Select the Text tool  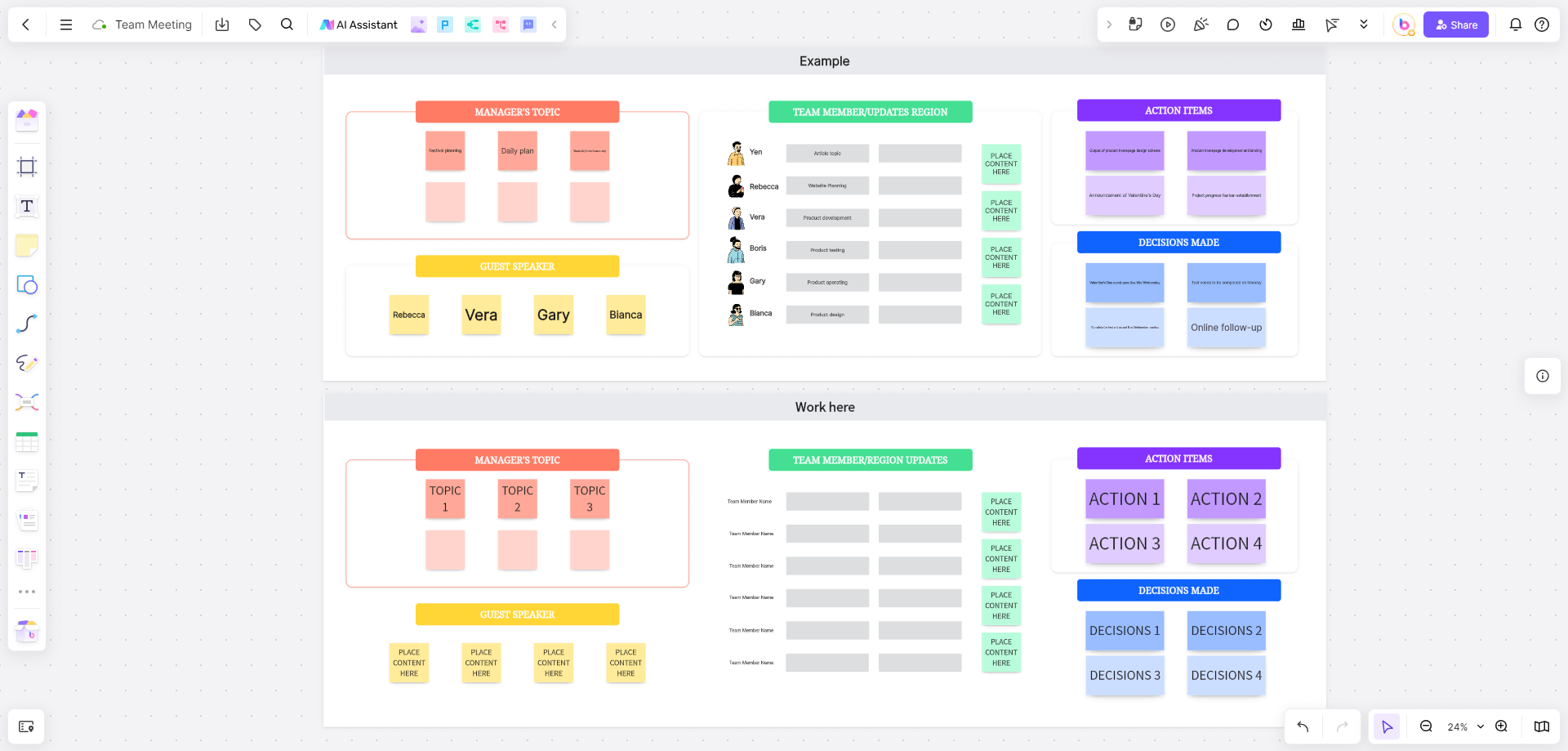27,206
